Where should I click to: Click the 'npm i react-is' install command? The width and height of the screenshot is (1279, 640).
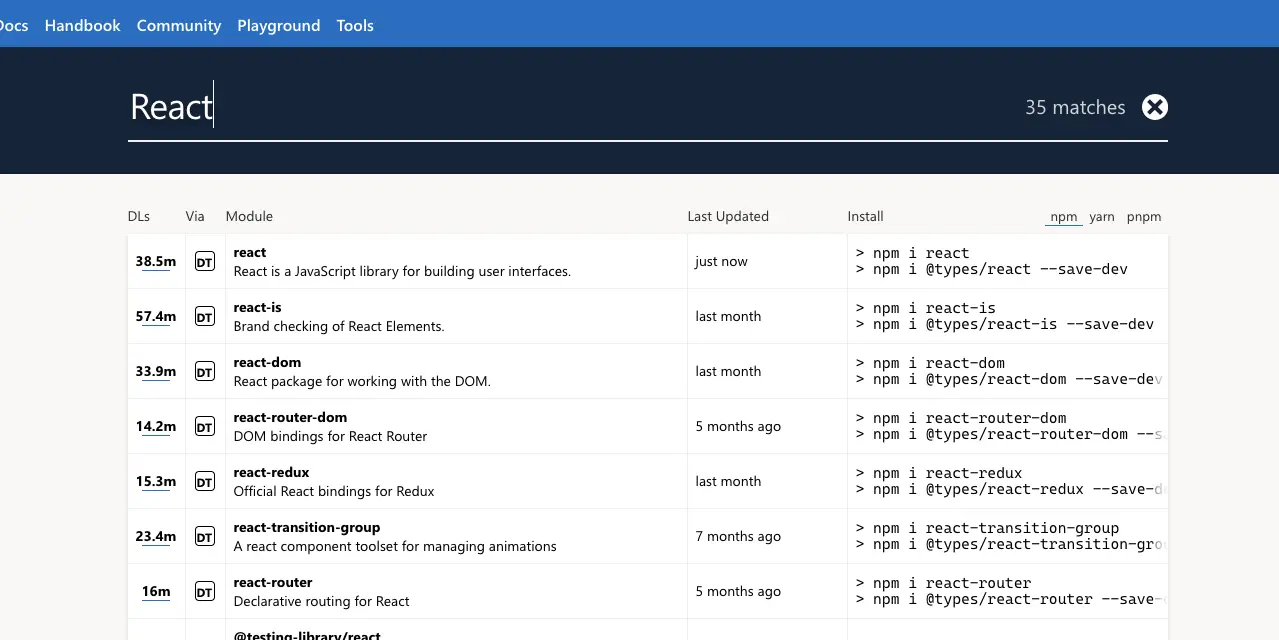pyautogui.click(x=926, y=309)
